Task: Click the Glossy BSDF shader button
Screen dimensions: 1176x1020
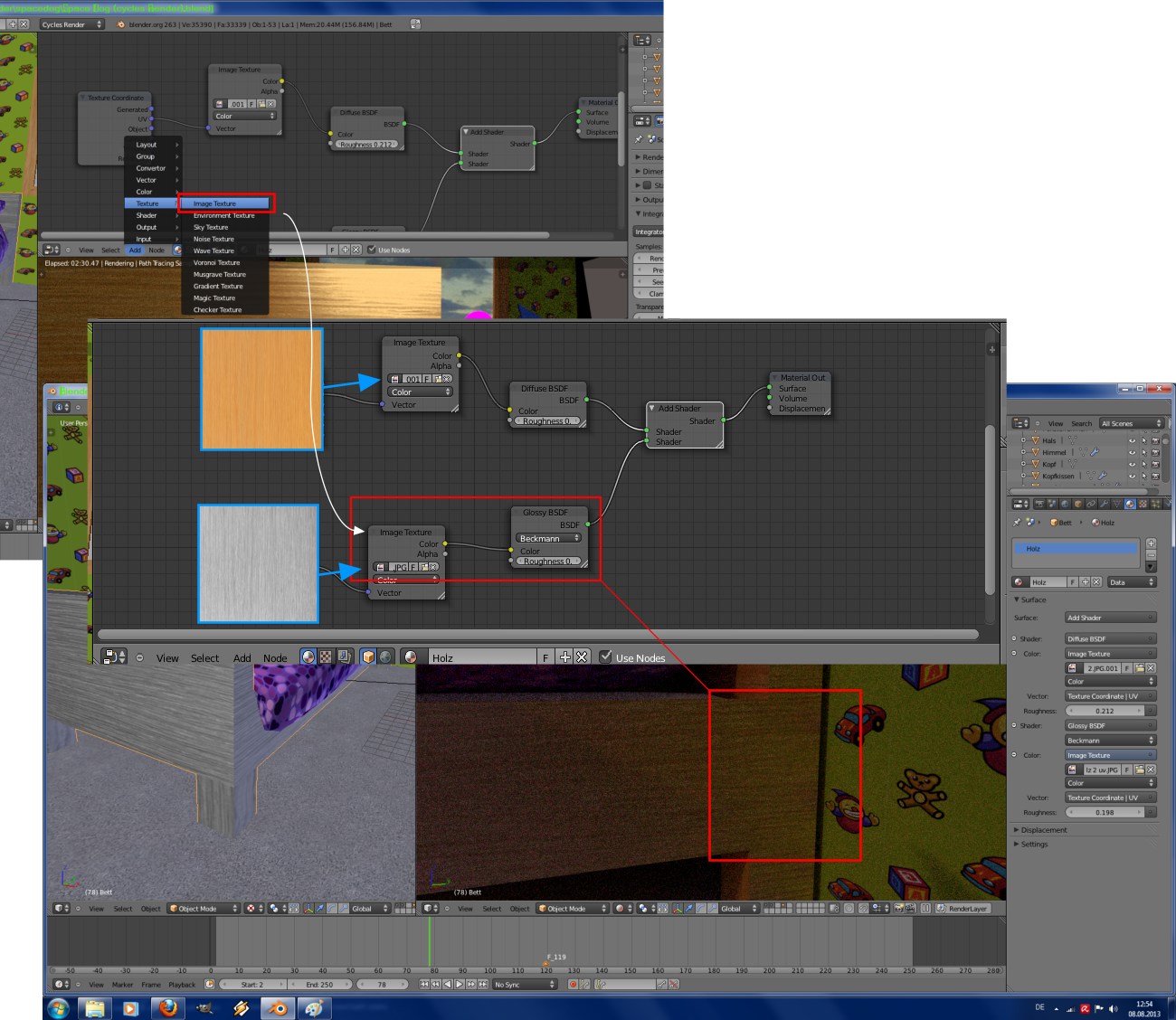Action: (1110, 726)
